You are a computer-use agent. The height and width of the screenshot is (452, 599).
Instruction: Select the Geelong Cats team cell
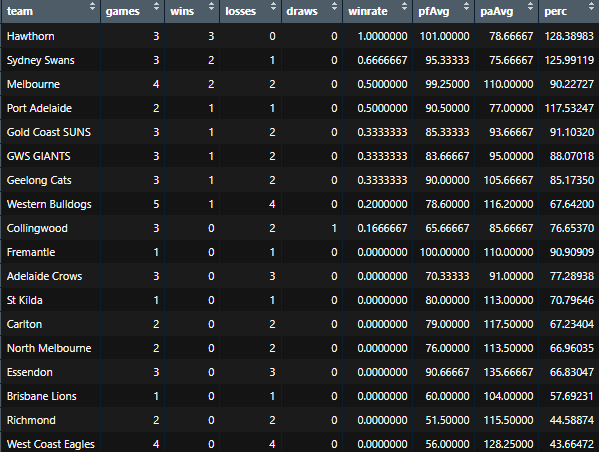[x=50, y=180]
